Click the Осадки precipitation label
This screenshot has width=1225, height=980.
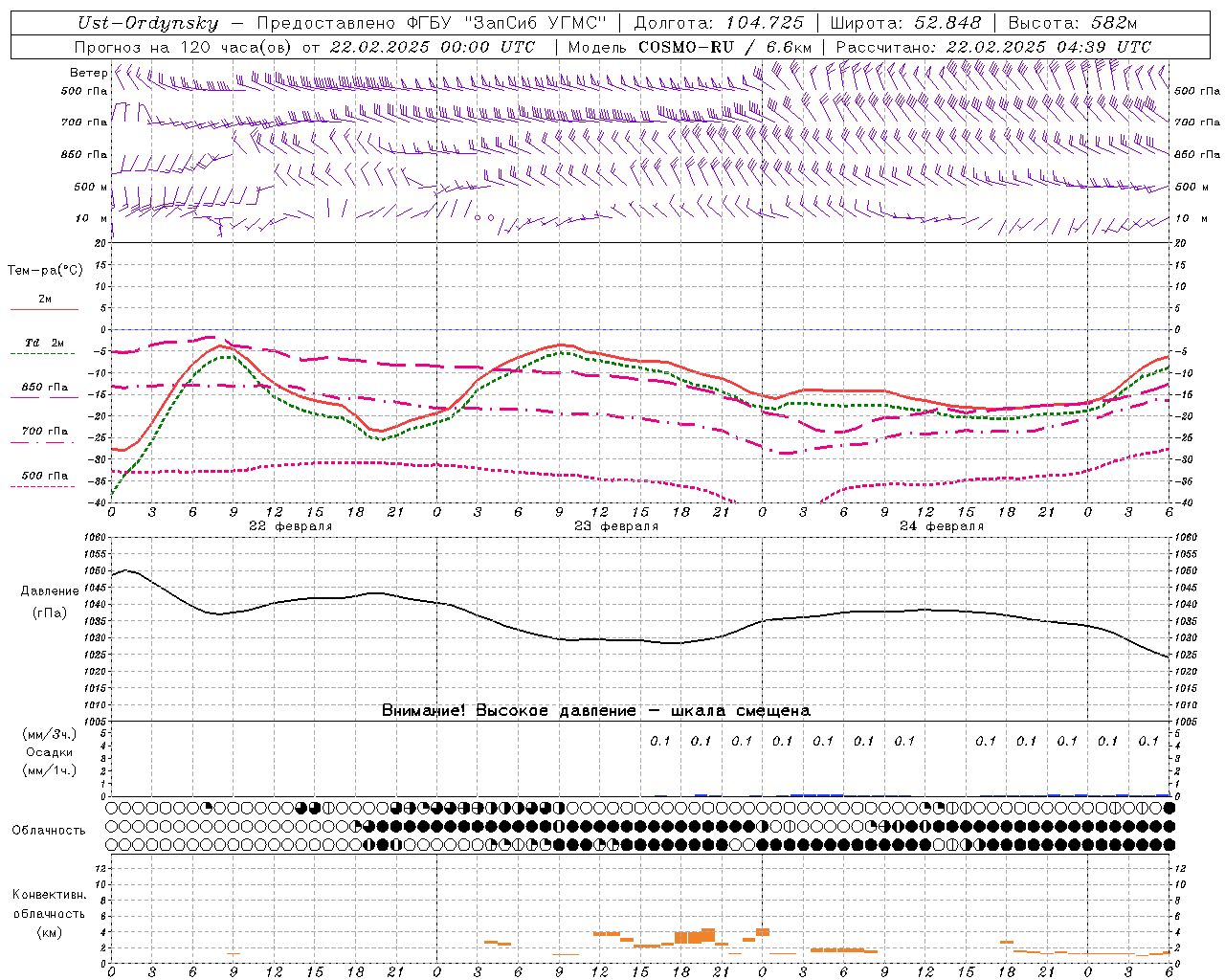coord(49,753)
